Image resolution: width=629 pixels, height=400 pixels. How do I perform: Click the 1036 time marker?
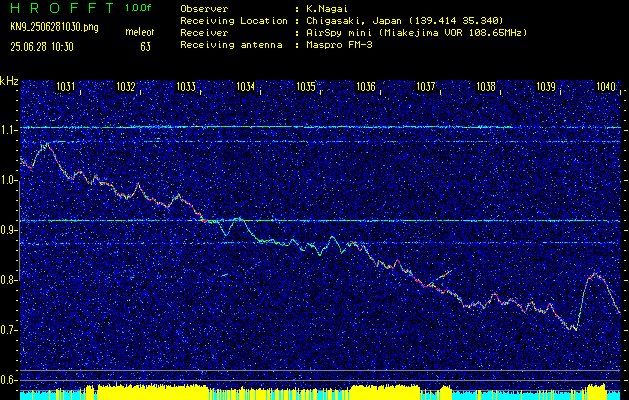[x=366, y=86]
